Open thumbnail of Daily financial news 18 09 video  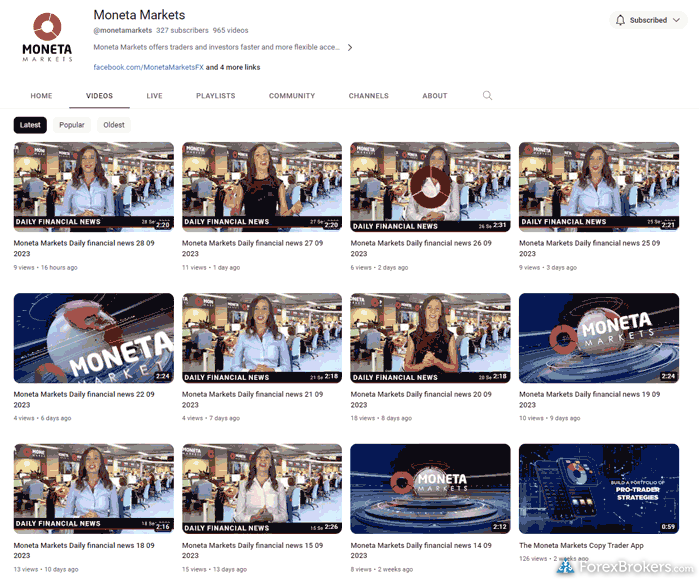[94, 489]
